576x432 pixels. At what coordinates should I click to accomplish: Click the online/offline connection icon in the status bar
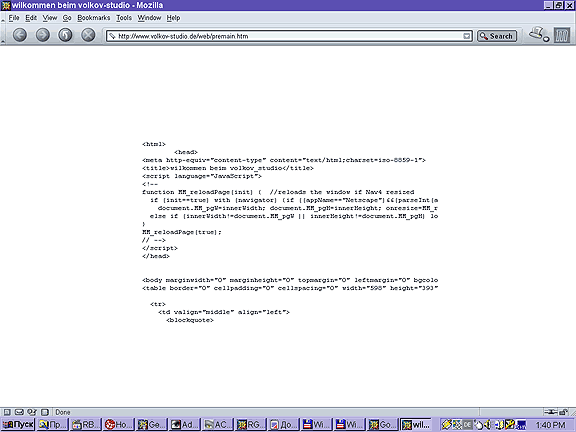[550, 412]
